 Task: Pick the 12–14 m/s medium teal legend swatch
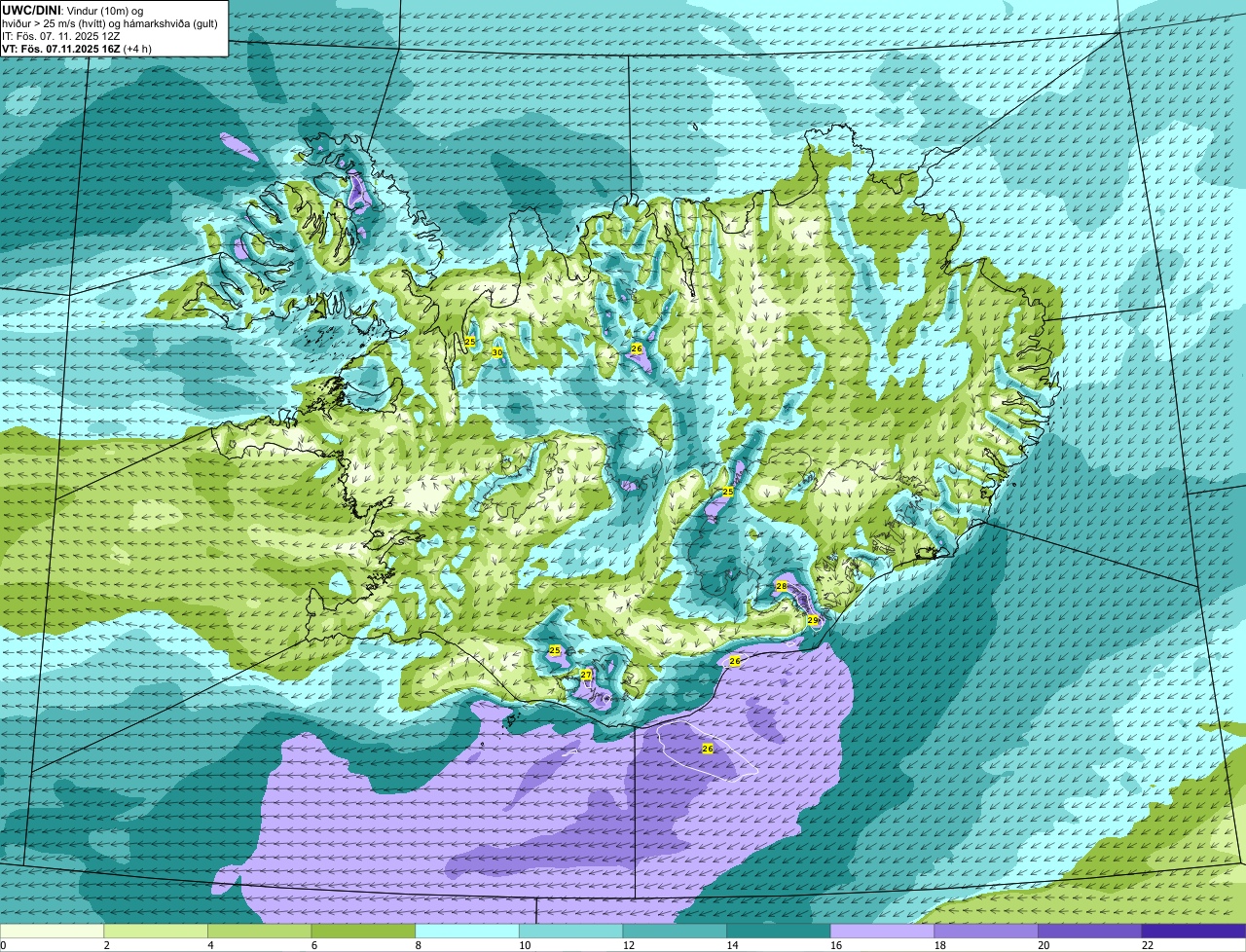[x=675, y=932]
